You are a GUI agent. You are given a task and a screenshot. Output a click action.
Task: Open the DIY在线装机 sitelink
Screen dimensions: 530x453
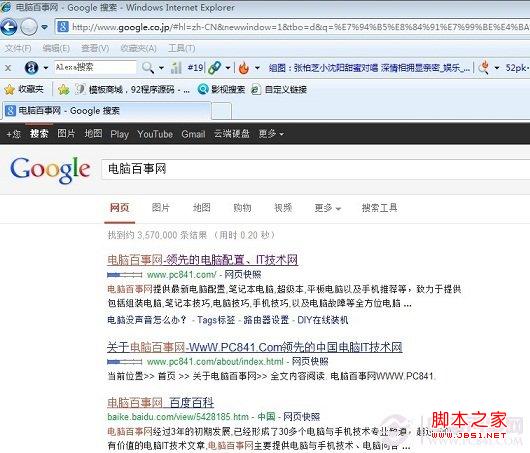tap(323, 320)
